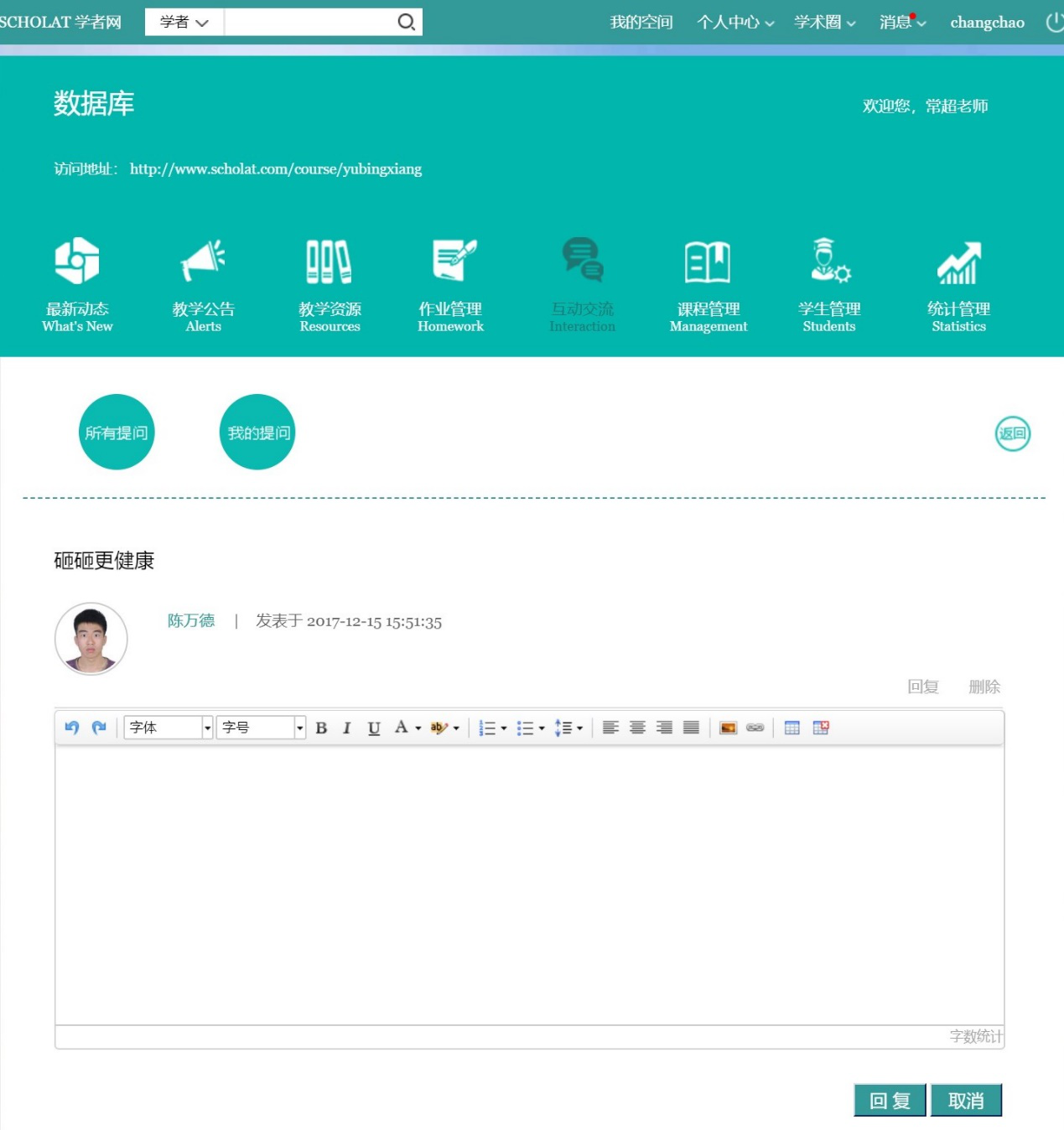Expand the 学者 search type dropdown
This screenshot has width=1064, height=1130.
pos(184,23)
